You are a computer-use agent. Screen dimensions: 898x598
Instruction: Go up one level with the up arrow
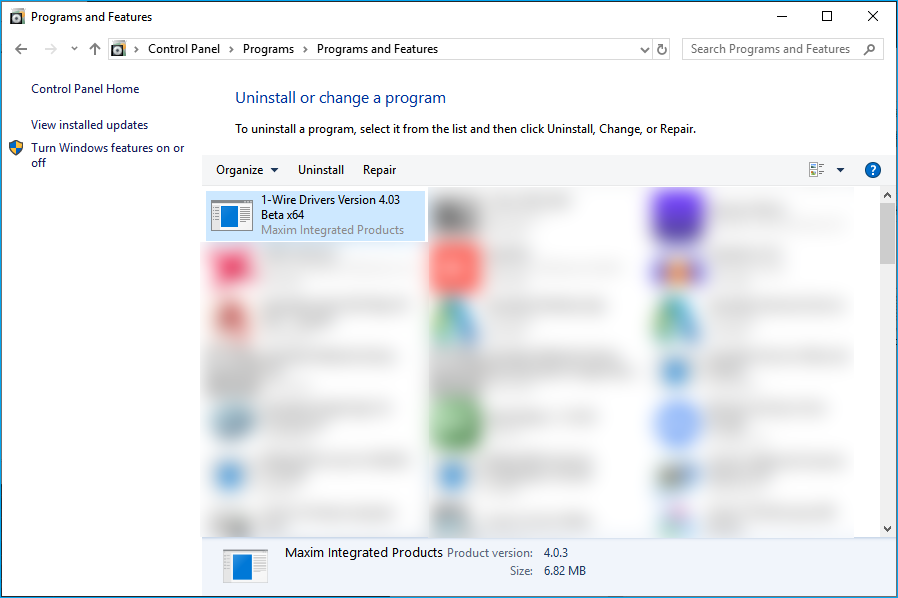click(x=95, y=49)
